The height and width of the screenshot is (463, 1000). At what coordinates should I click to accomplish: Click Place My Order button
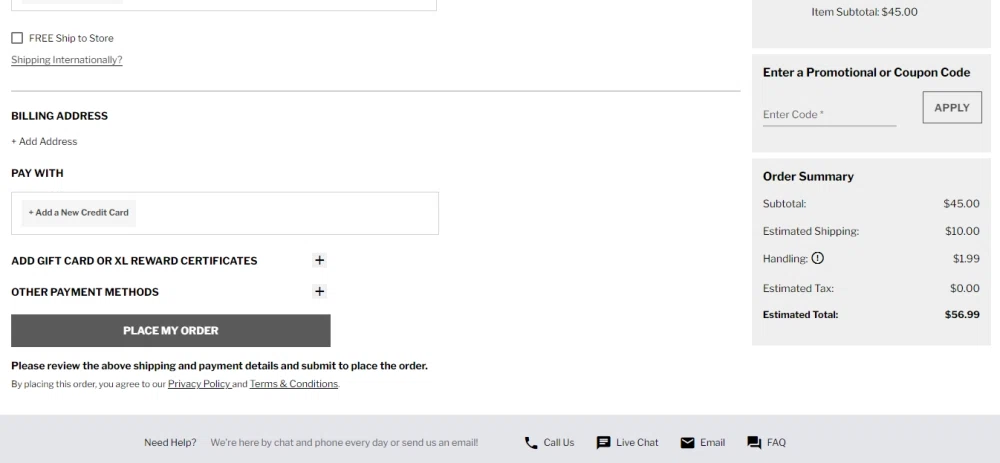tap(171, 331)
